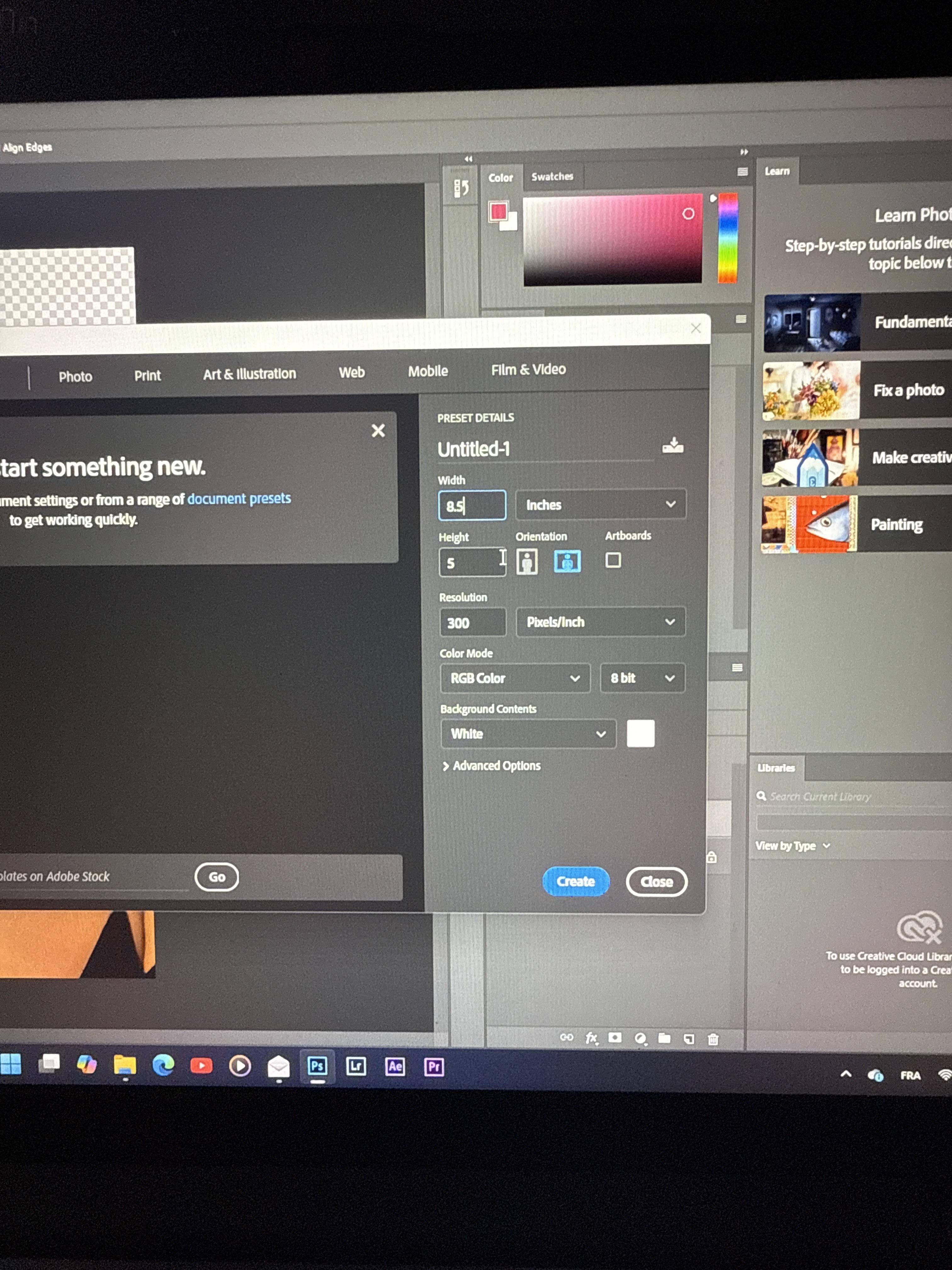Open the RGB Color mode dropdown
The height and width of the screenshot is (1270, 952).
(515, 678)
